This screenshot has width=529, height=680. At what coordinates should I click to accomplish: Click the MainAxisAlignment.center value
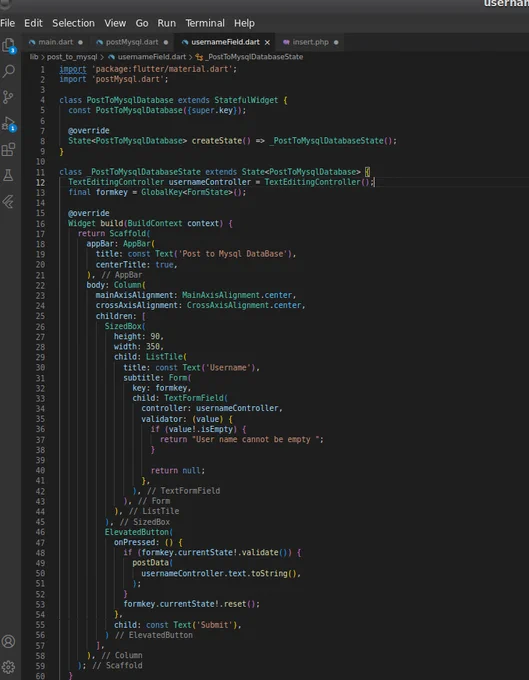[237, 295]
